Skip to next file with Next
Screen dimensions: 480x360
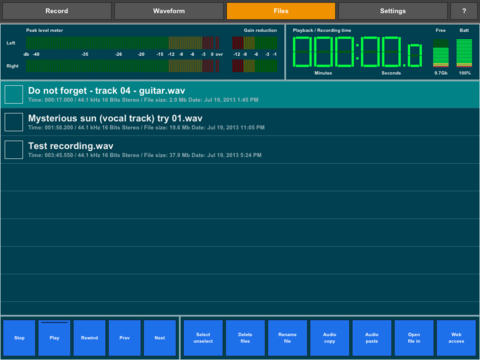(x=160, y=338)
